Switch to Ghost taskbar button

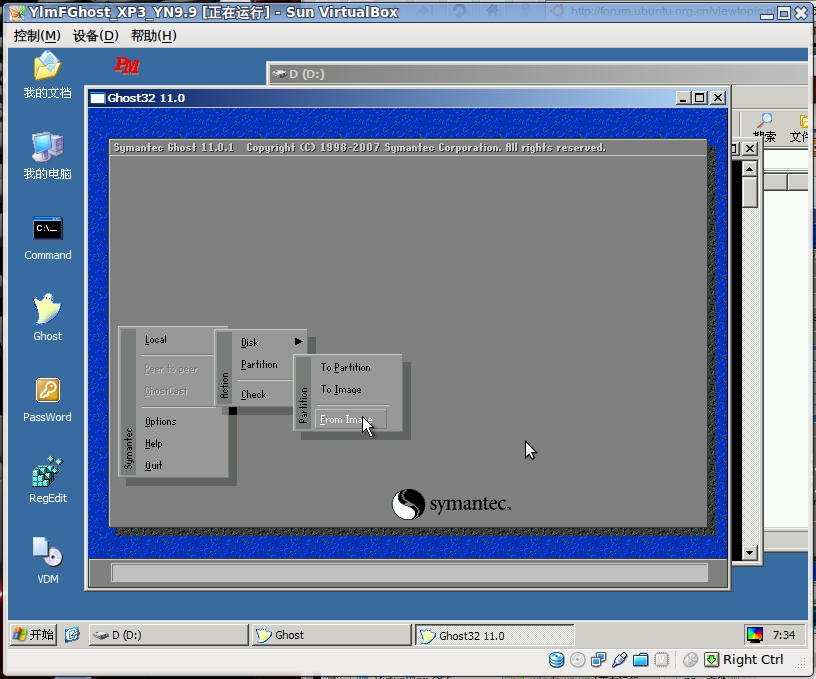click(332, 635)
